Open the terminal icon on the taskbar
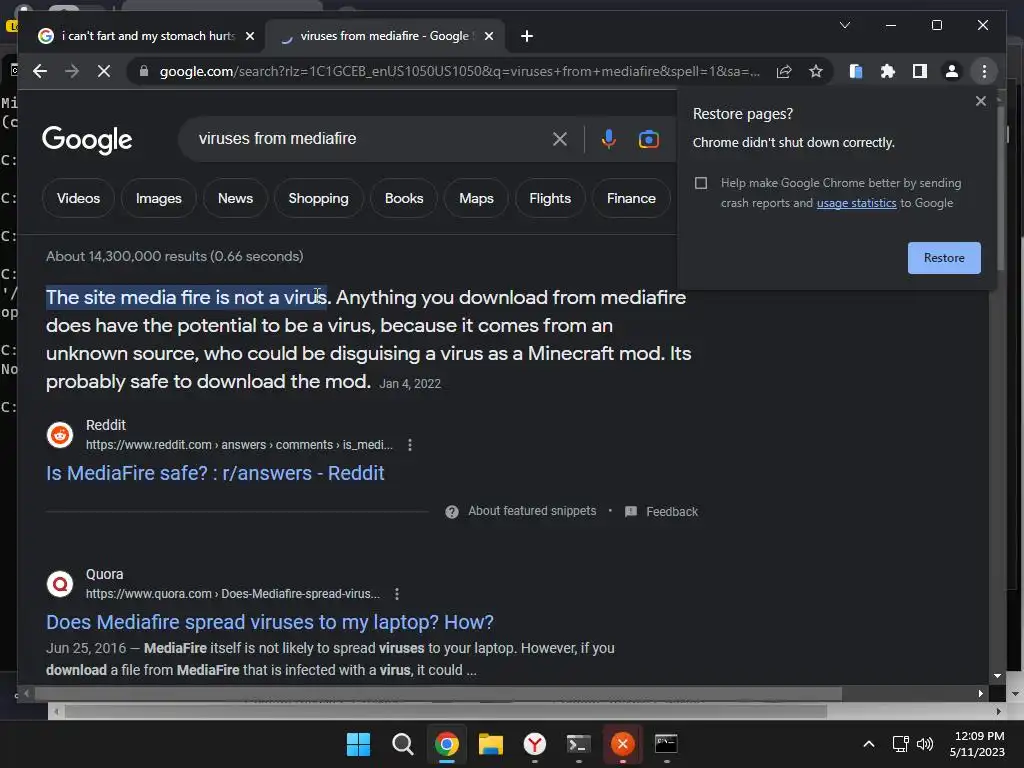The height and width of the screenshot is (768, 1024). [579, 744]
